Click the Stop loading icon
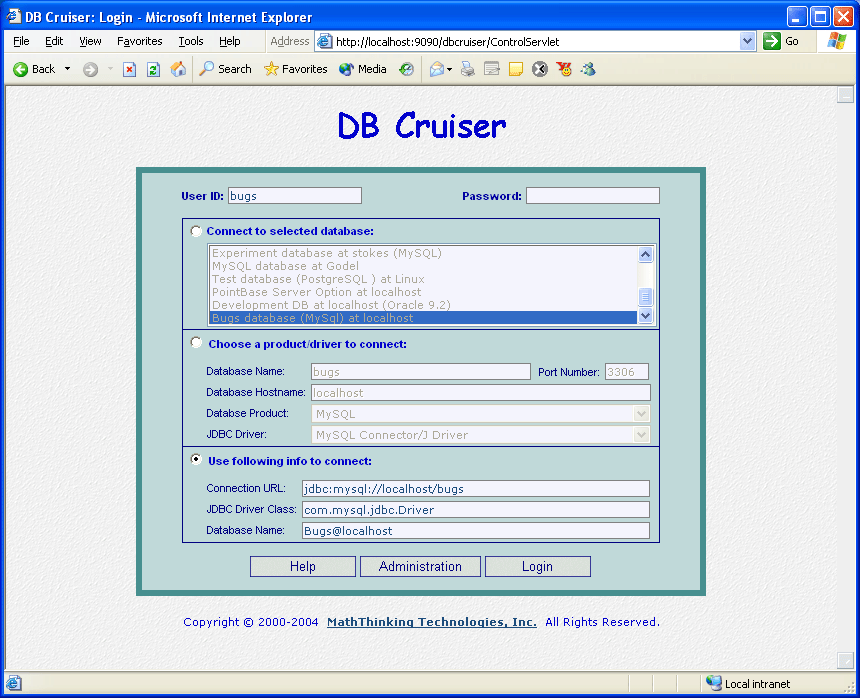 (x=129, y=69)
